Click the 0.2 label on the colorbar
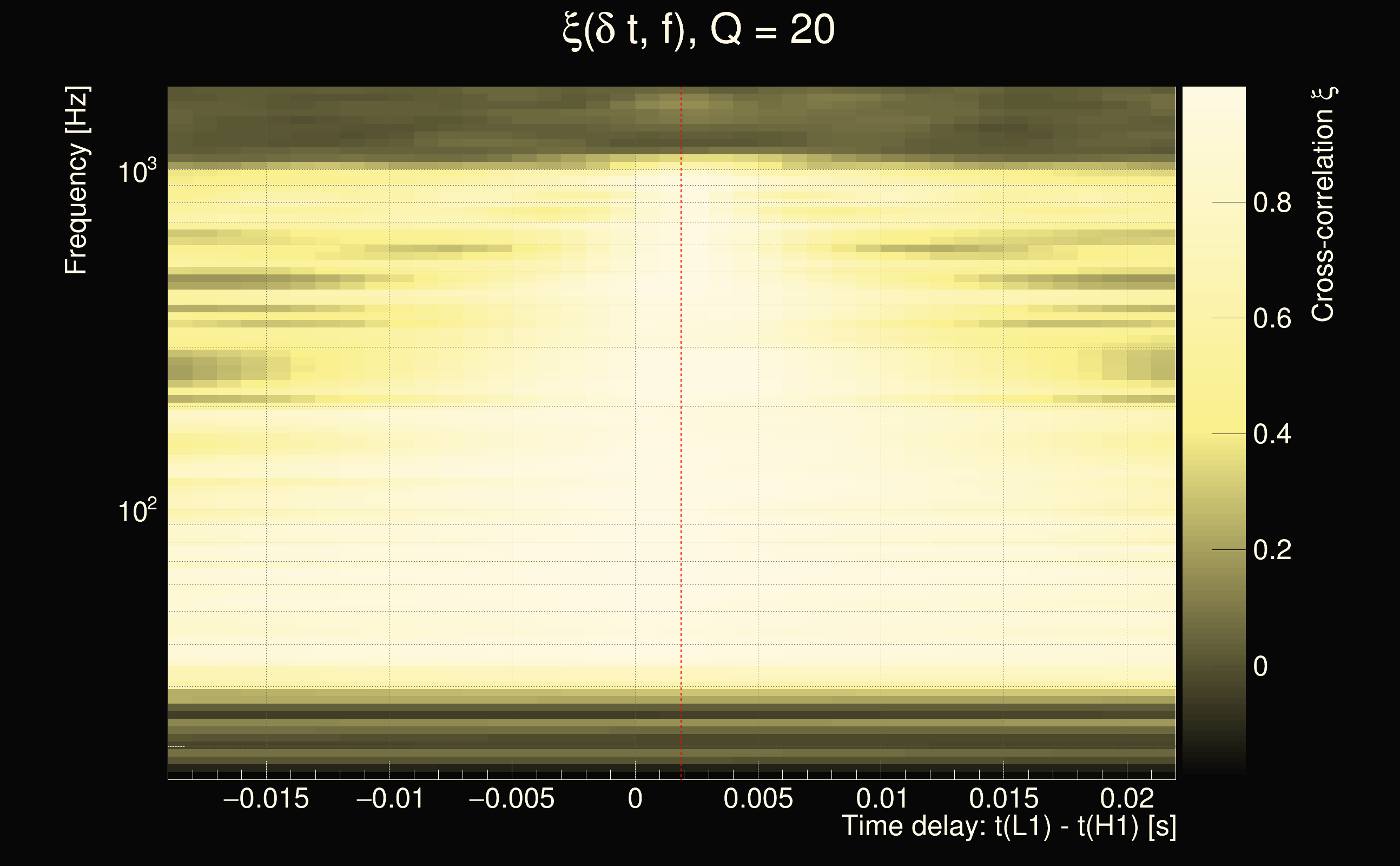The width and height of the screenshot is (1400, 866). [x=1272, y=550]
